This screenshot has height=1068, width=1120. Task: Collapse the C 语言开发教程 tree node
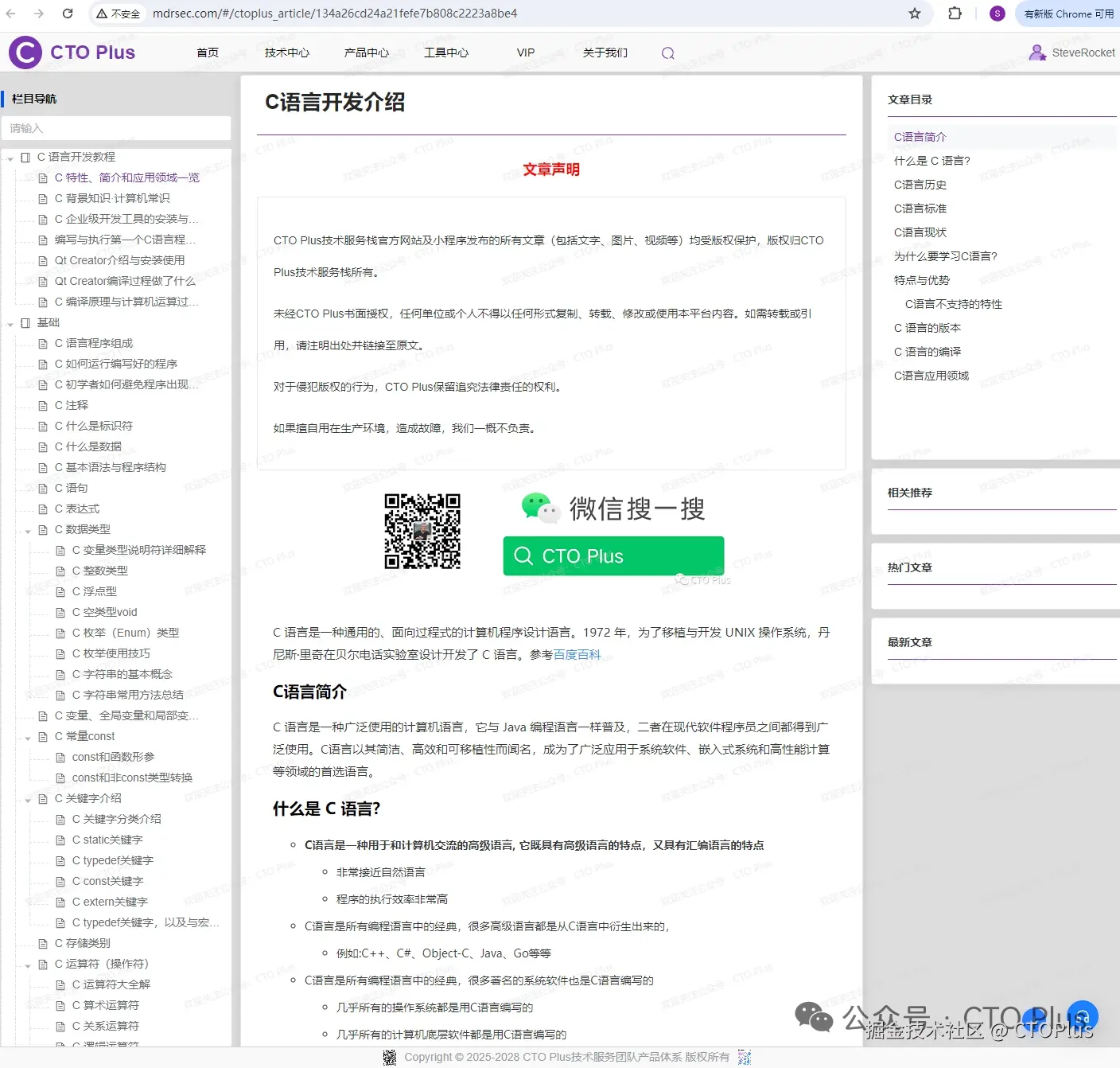click(10, 157)
